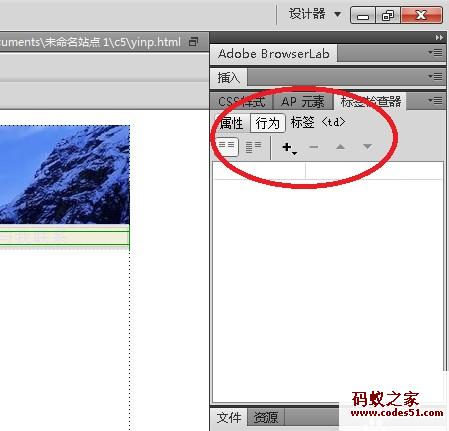Screen dimensions: 449x431
Task: Restore document window icon next to yinp.html
Action: 193,42
